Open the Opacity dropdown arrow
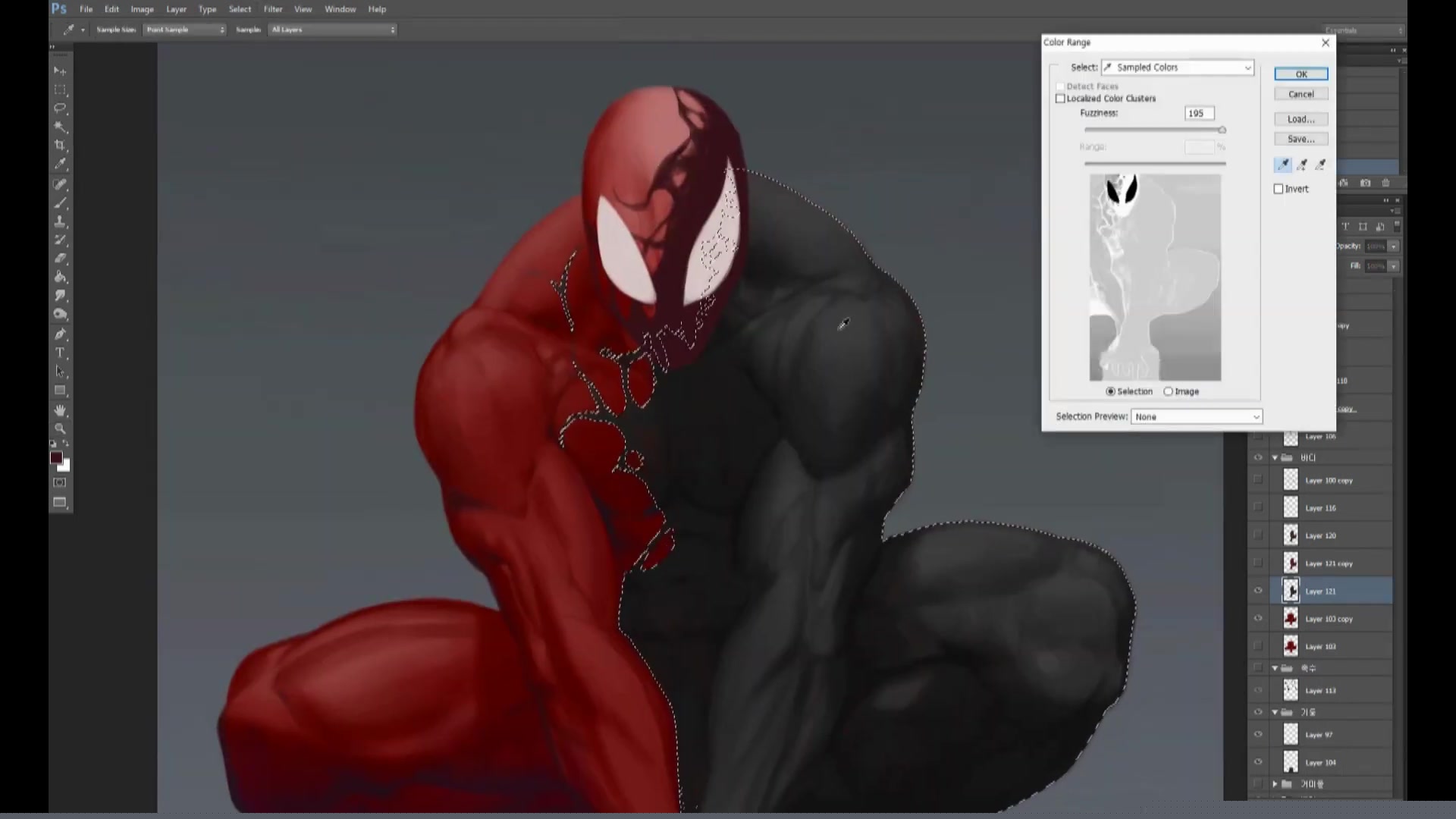 tap(1394, 246)
